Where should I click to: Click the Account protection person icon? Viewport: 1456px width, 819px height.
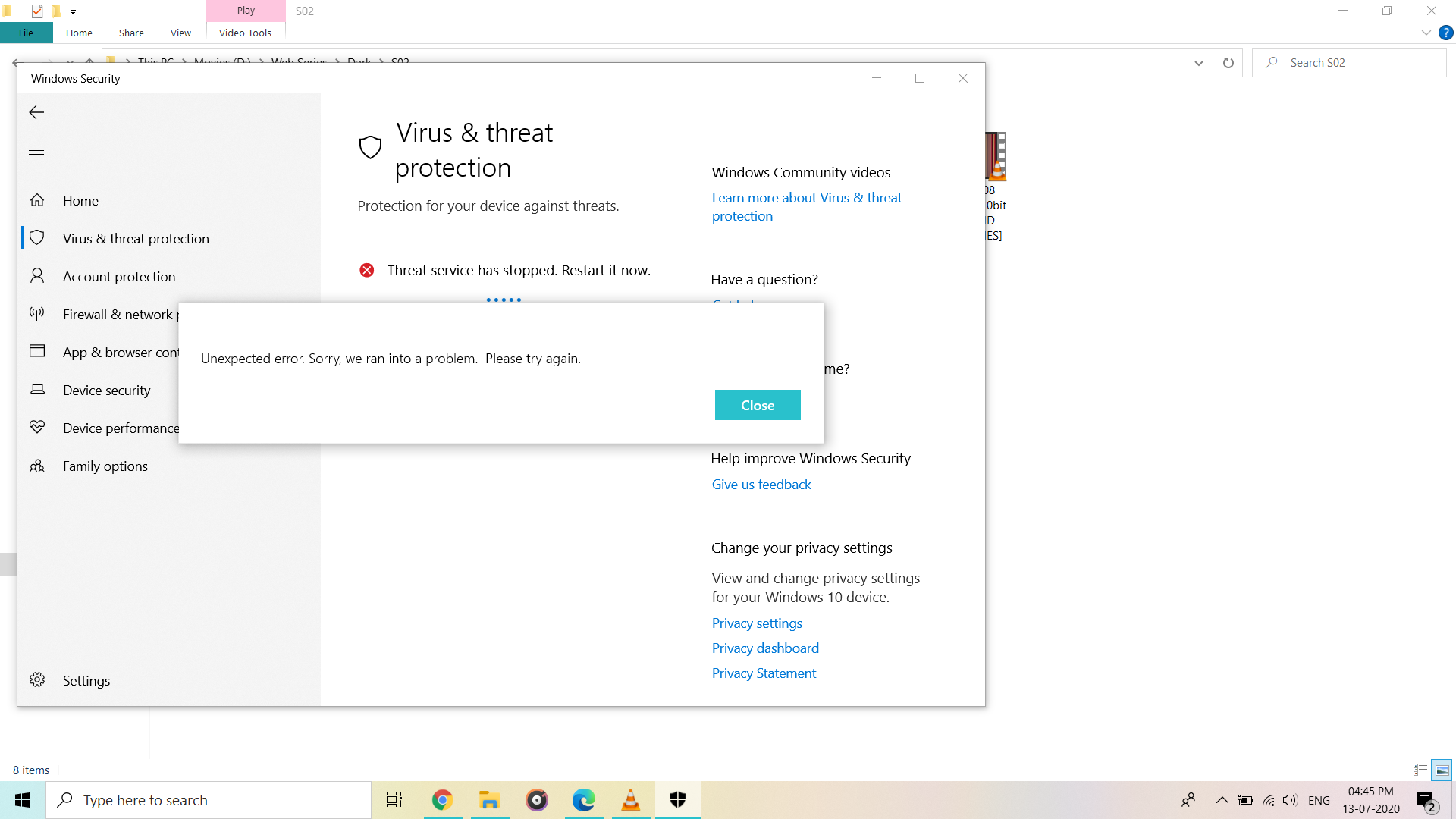pos(36,275)
